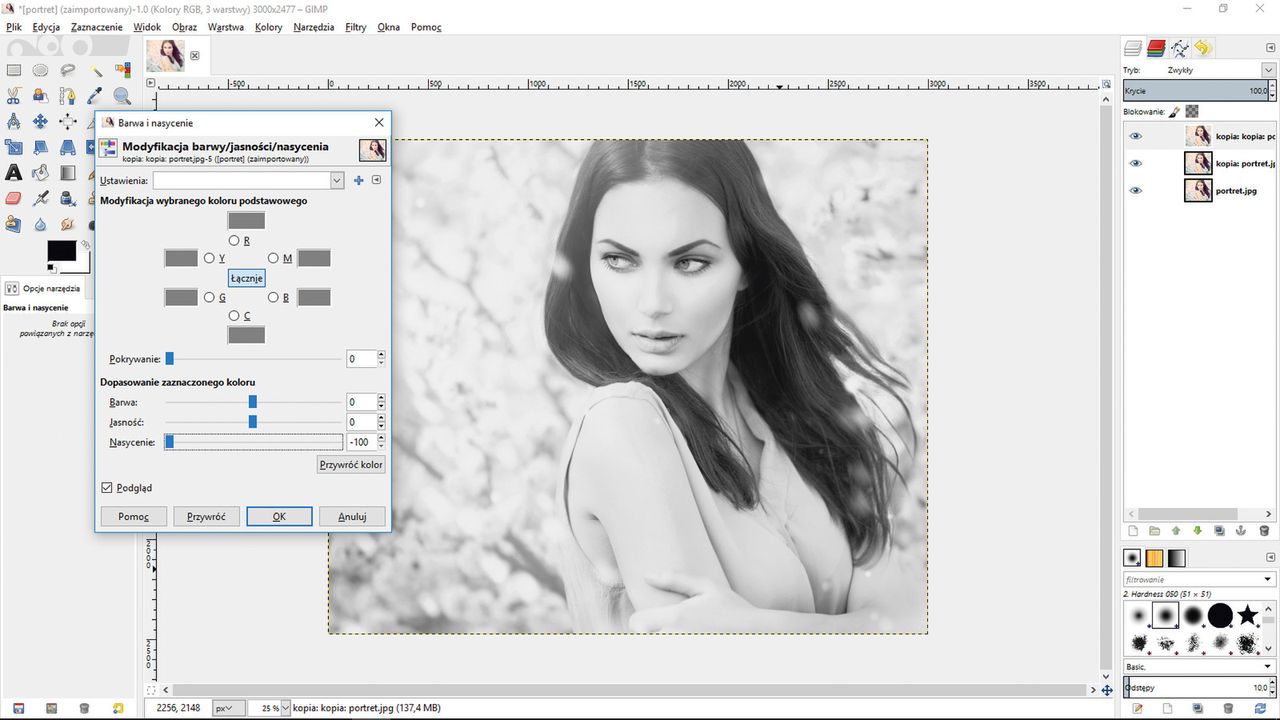This screenshot has height=720, width=1280.
Task: Select the Move tool
Action: pos(40,121)
